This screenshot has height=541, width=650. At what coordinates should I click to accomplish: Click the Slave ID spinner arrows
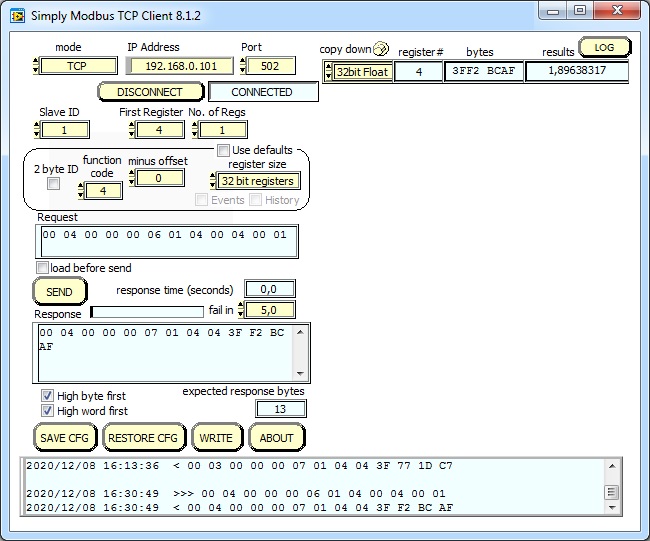click(x=37, y=130)
